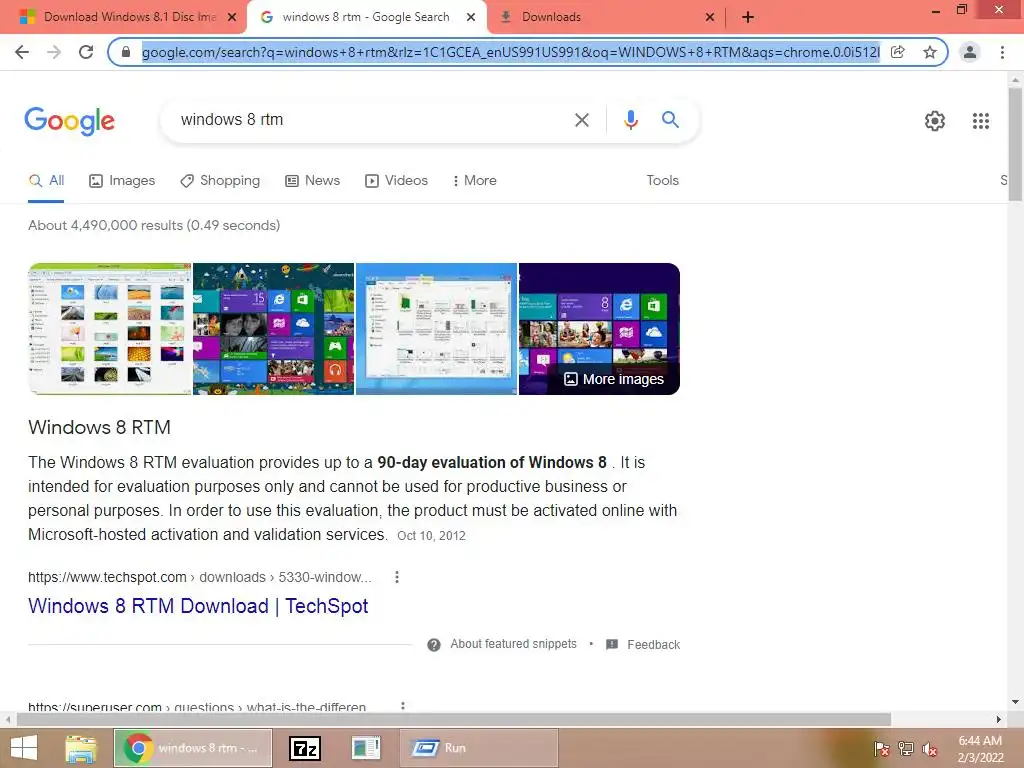
Task: Switch to Videos results
Action: (396, 181)
